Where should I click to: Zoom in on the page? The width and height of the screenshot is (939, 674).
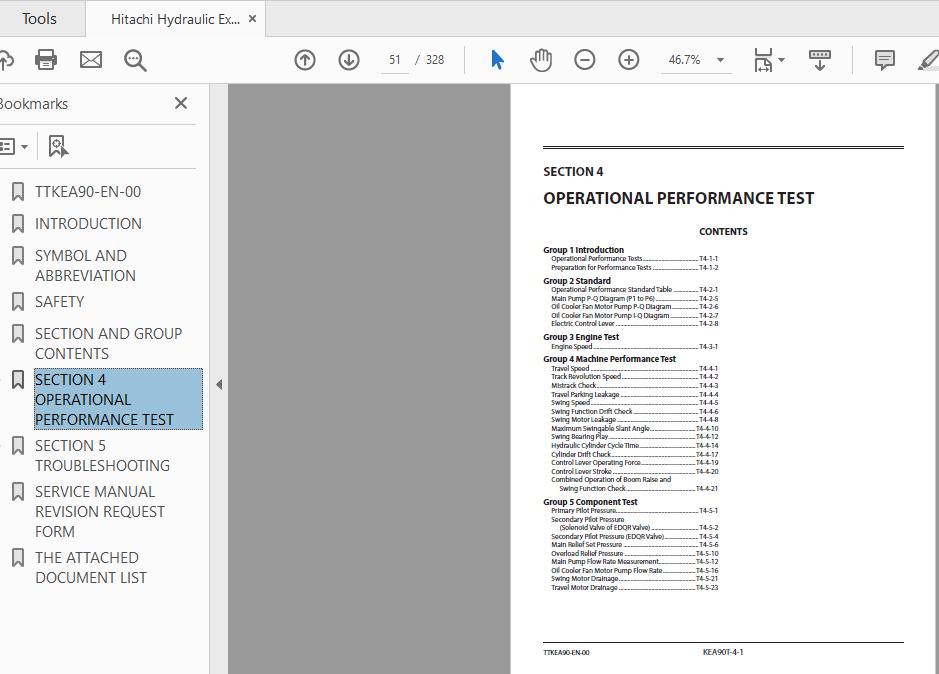click(628, 60)
